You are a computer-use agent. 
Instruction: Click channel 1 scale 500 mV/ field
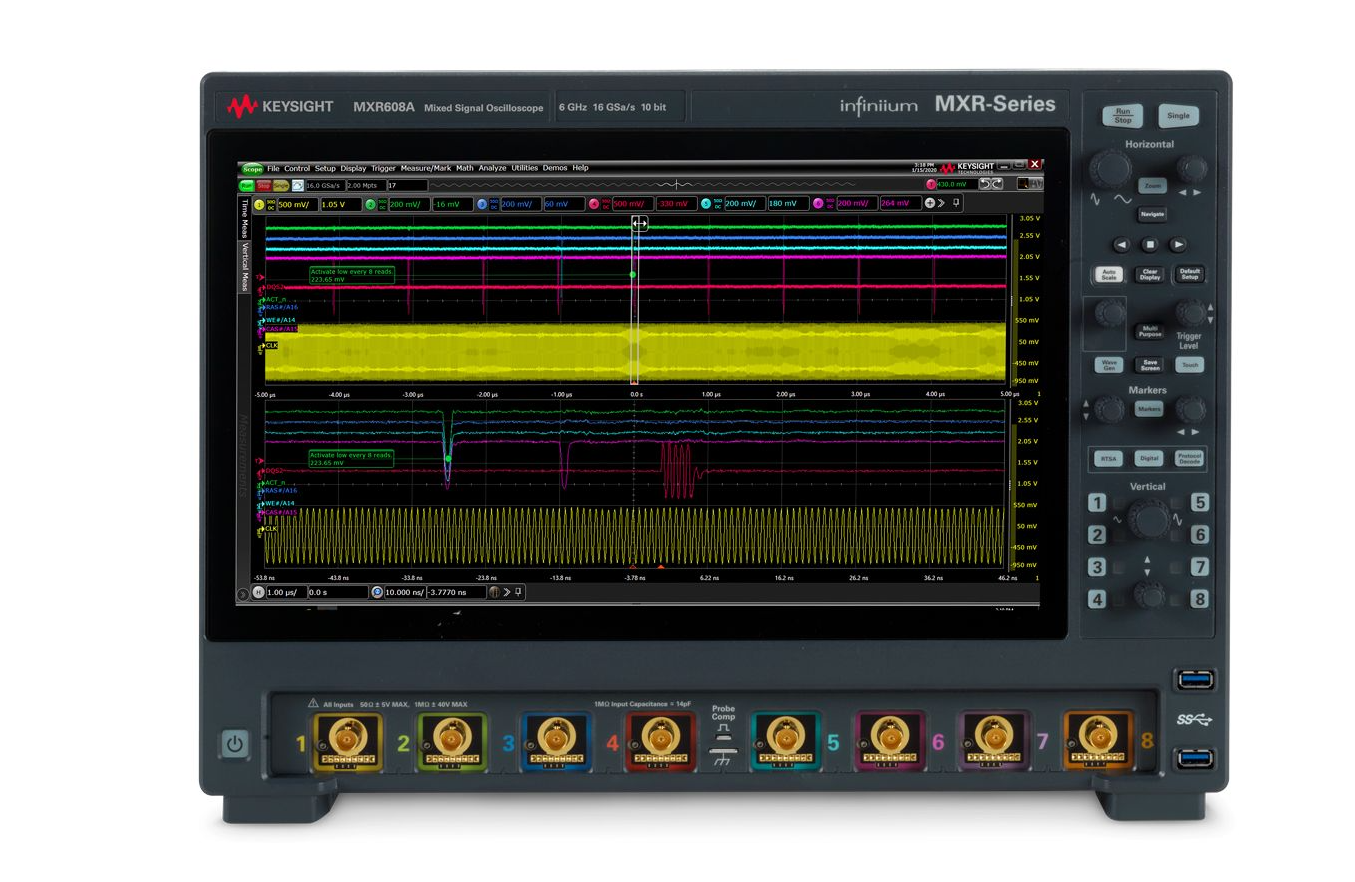pos(297,205)
